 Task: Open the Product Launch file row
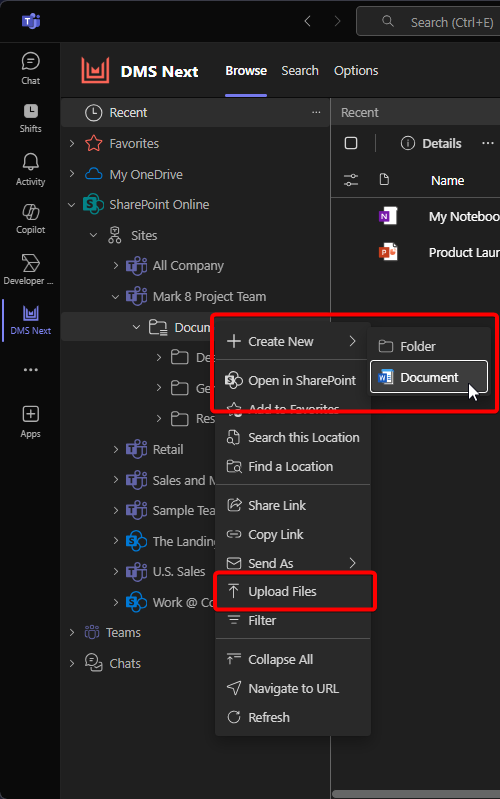(415, 252)
